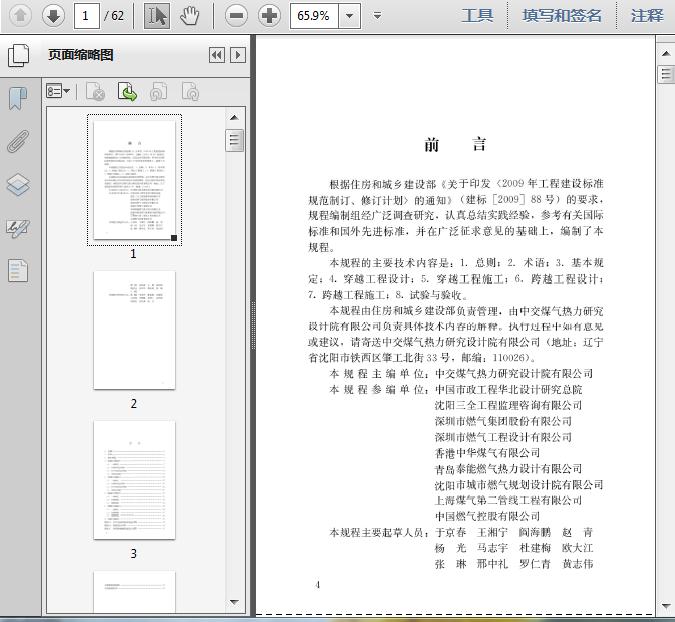The height and width of the screenshot is (622, 675).
Task: Open the 注释 (Comments) pane
Action: pos(647,15)
